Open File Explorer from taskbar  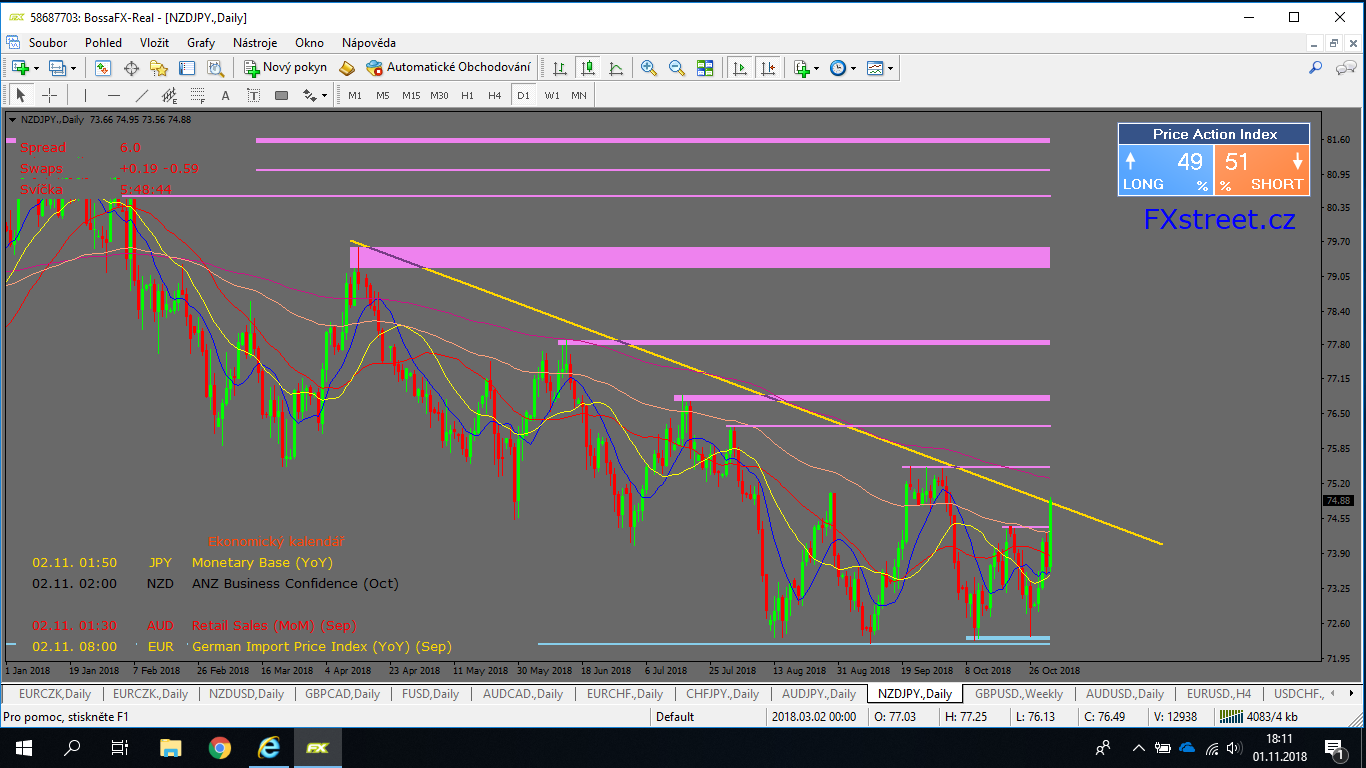[171, 747]
